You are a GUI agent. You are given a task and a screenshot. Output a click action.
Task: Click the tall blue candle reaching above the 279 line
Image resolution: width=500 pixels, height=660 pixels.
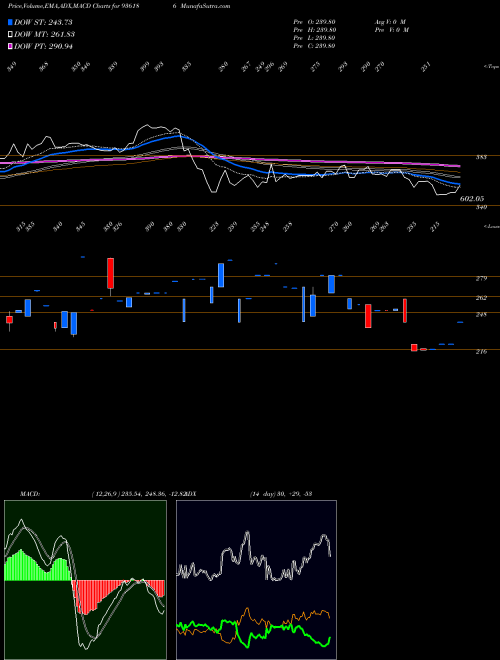(221, 275)
